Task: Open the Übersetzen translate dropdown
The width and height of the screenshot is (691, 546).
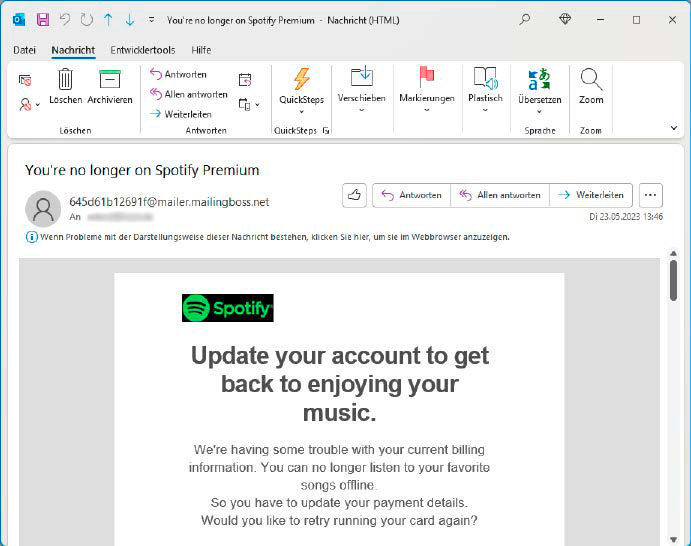Action: pos(540,92)
